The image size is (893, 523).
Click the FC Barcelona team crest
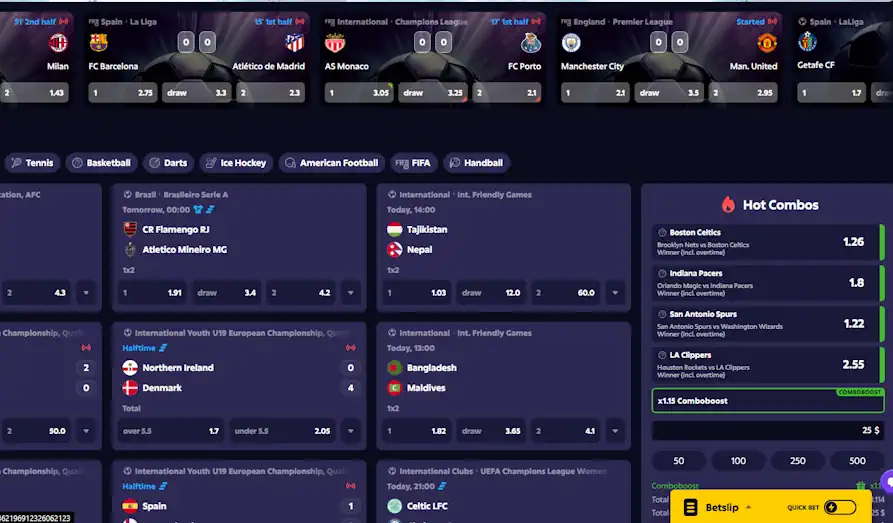click(x=99, y=43)
